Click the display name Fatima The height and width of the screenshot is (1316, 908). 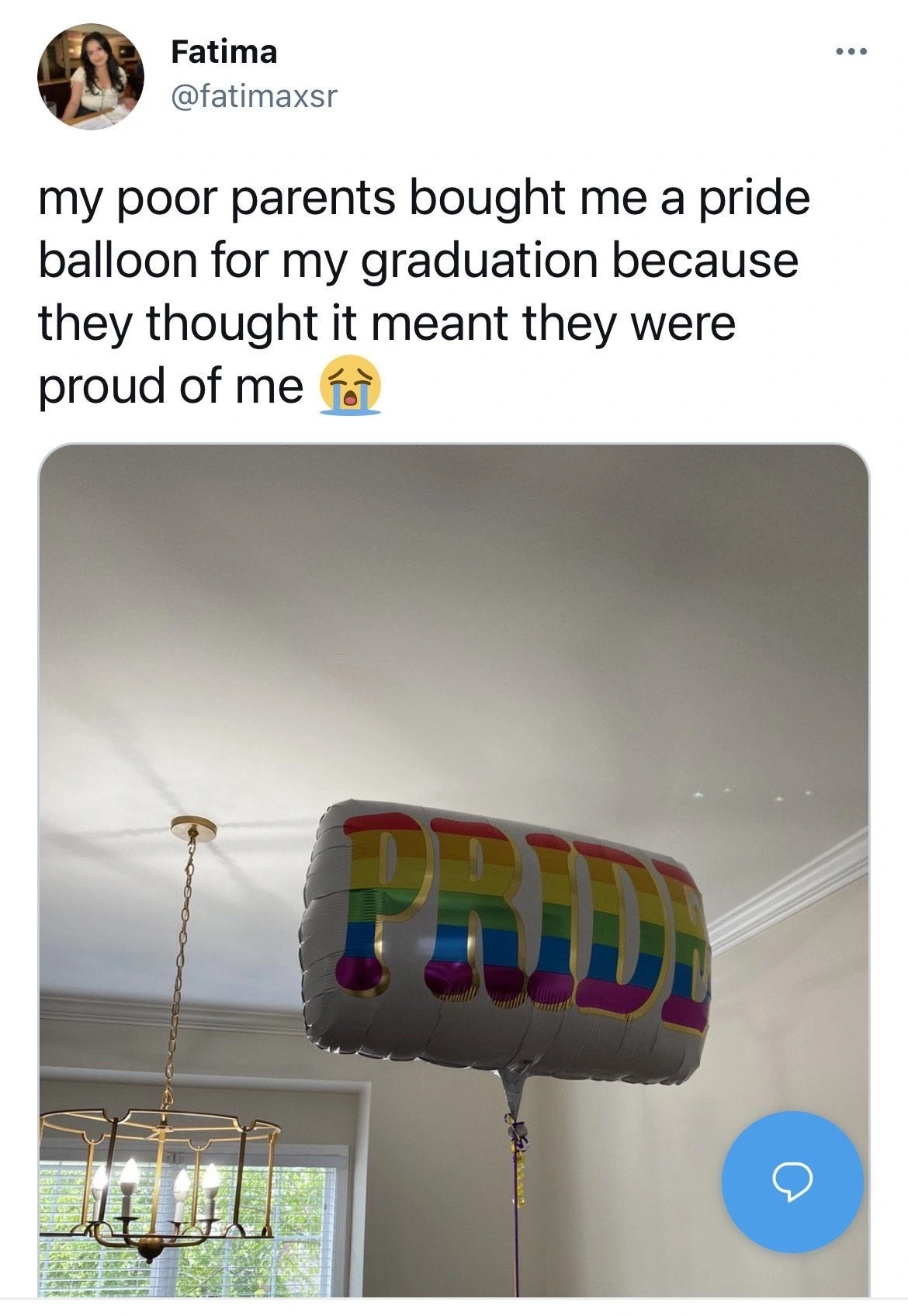(x=224, y=52)
